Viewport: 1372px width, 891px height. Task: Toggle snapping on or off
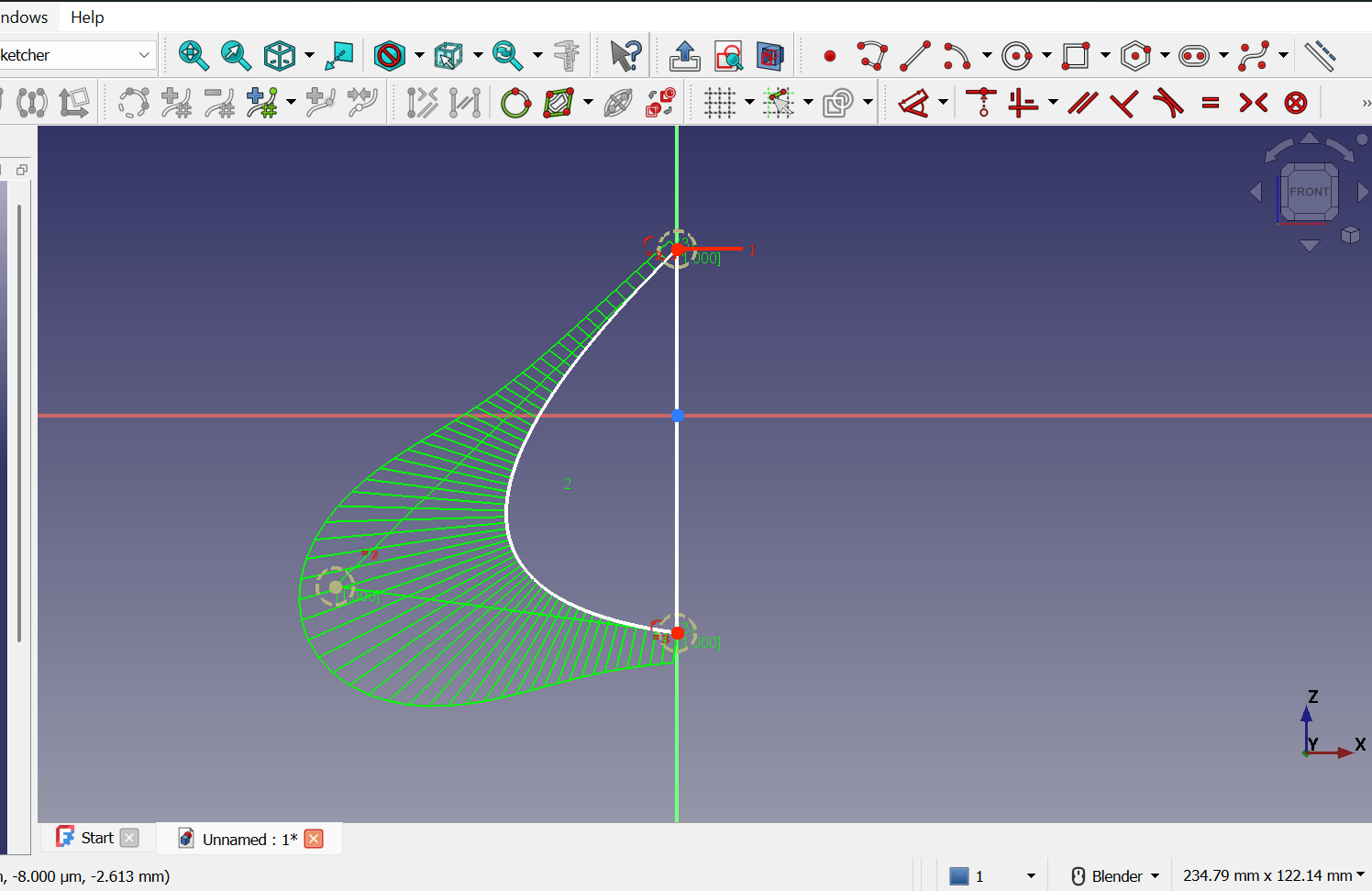pyautogui.click(x=780, y=103)
